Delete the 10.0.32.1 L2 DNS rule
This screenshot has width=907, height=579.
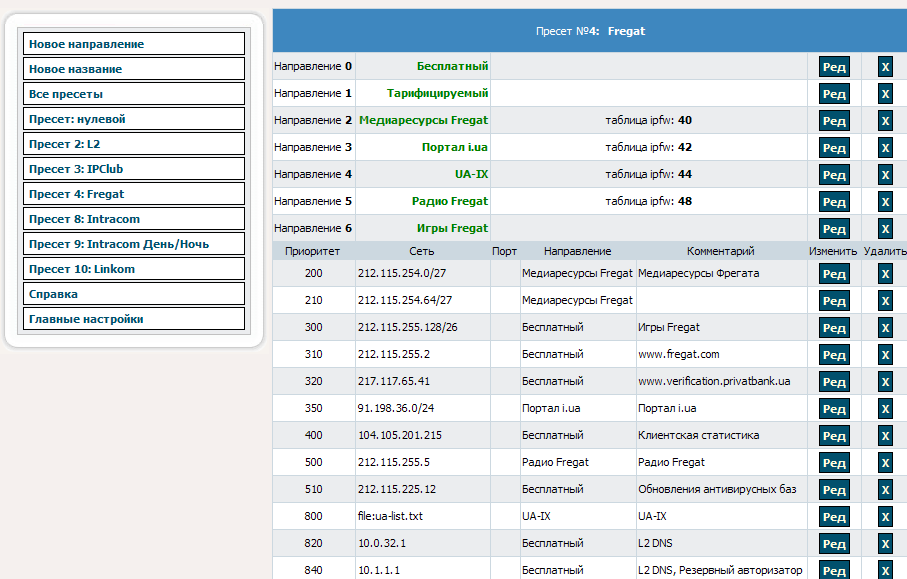point(885,544)
